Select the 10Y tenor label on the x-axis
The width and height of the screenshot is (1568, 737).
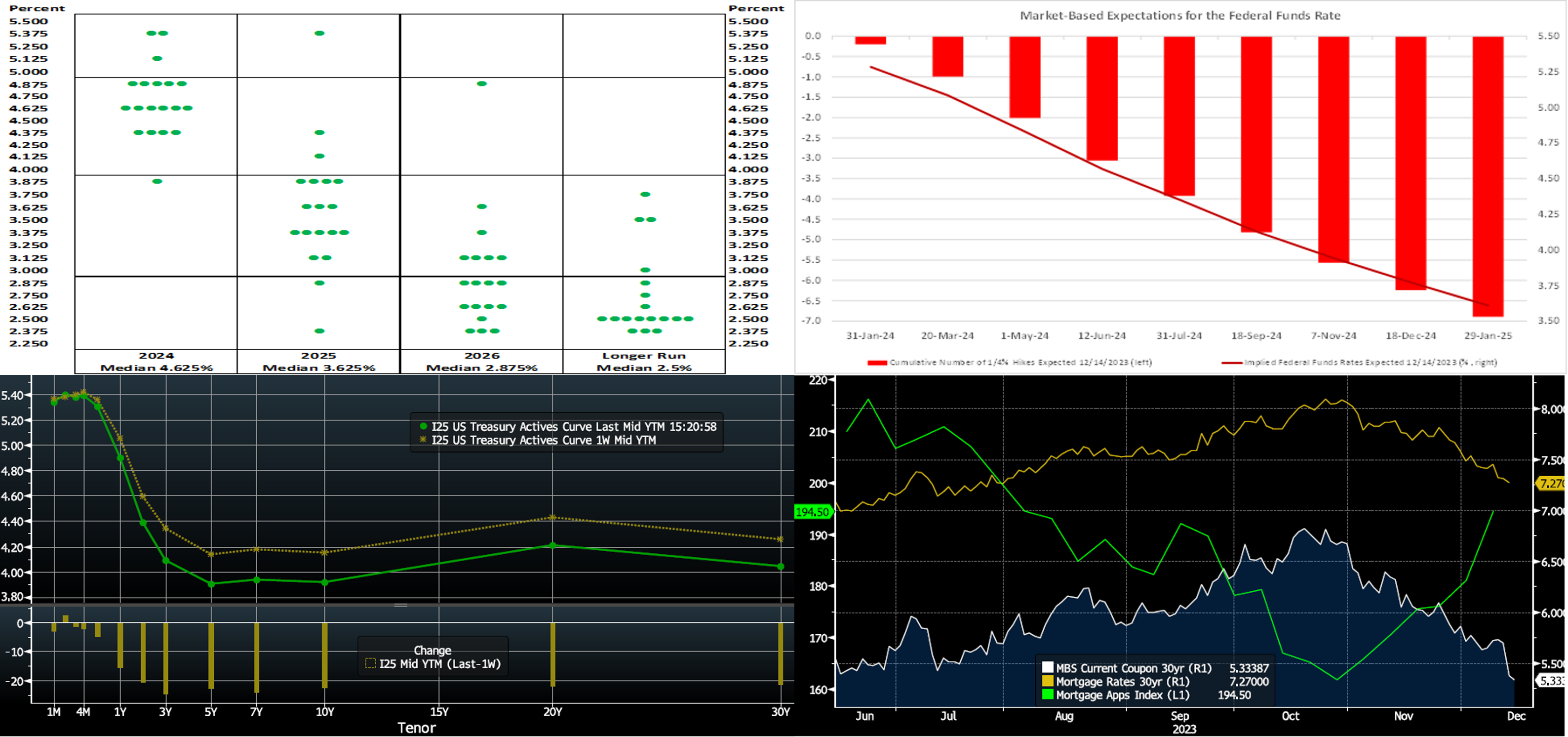[325, 711]
